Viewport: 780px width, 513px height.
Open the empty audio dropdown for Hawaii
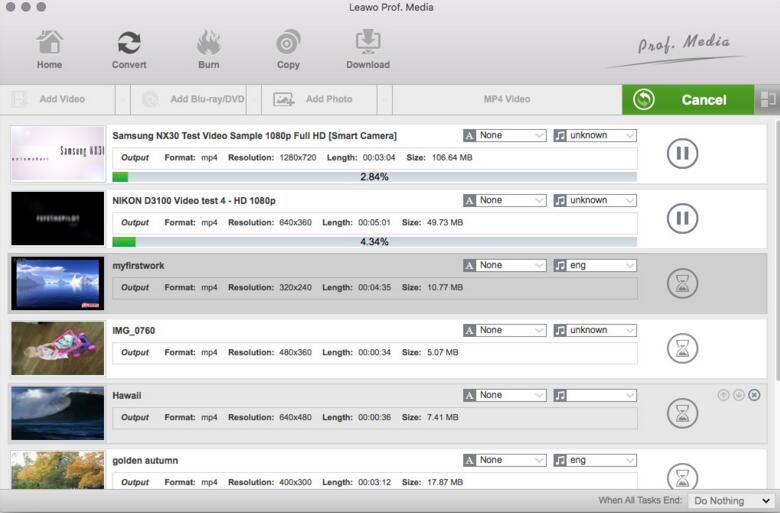point(595,395)
